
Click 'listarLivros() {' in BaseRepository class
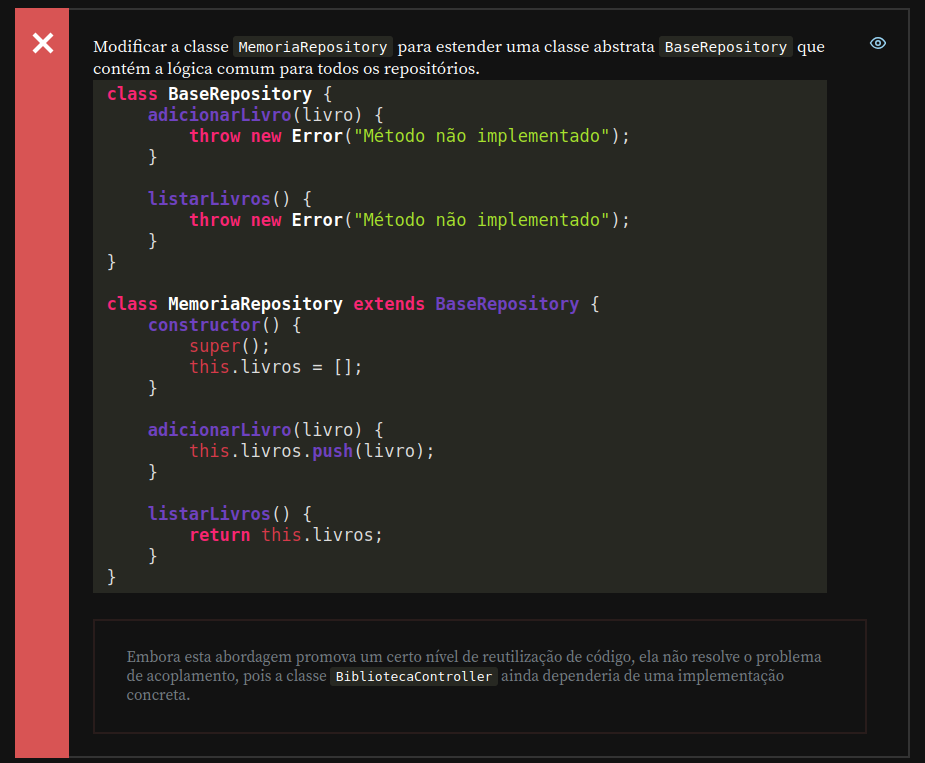coord(229,199)
